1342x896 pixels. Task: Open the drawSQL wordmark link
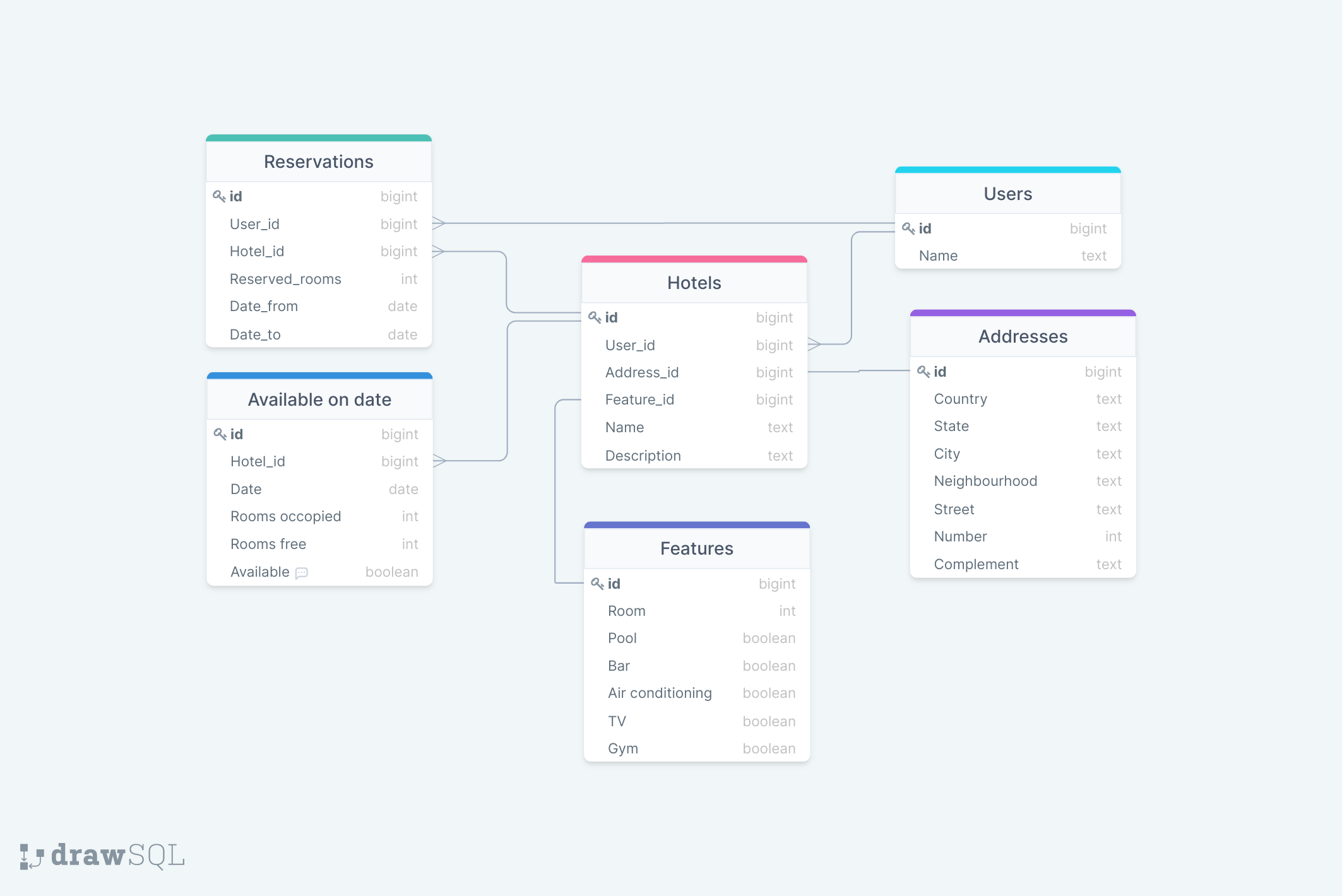click(x=118, y=856)
